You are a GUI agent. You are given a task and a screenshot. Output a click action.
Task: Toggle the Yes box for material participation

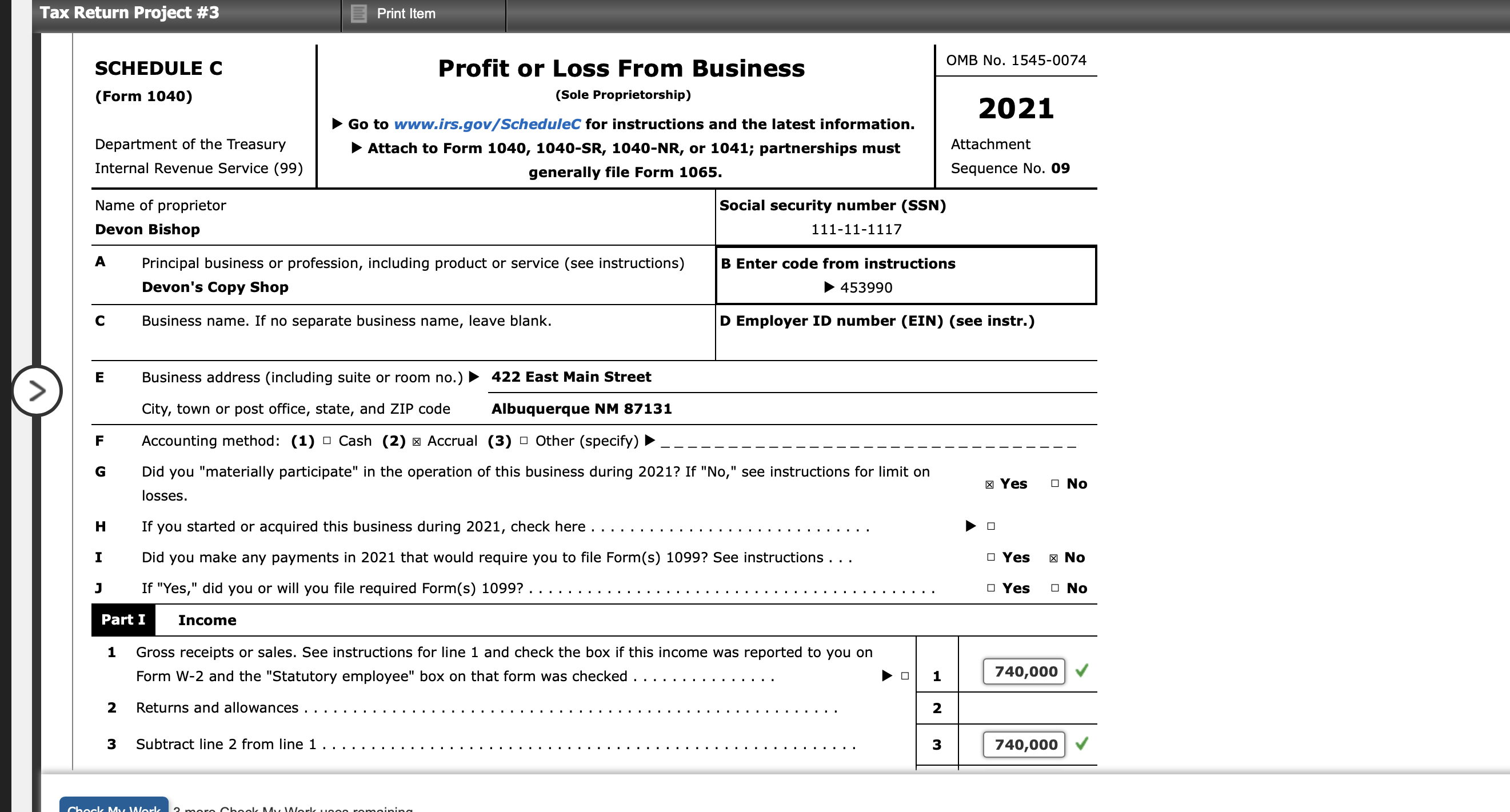click(990, 483)
